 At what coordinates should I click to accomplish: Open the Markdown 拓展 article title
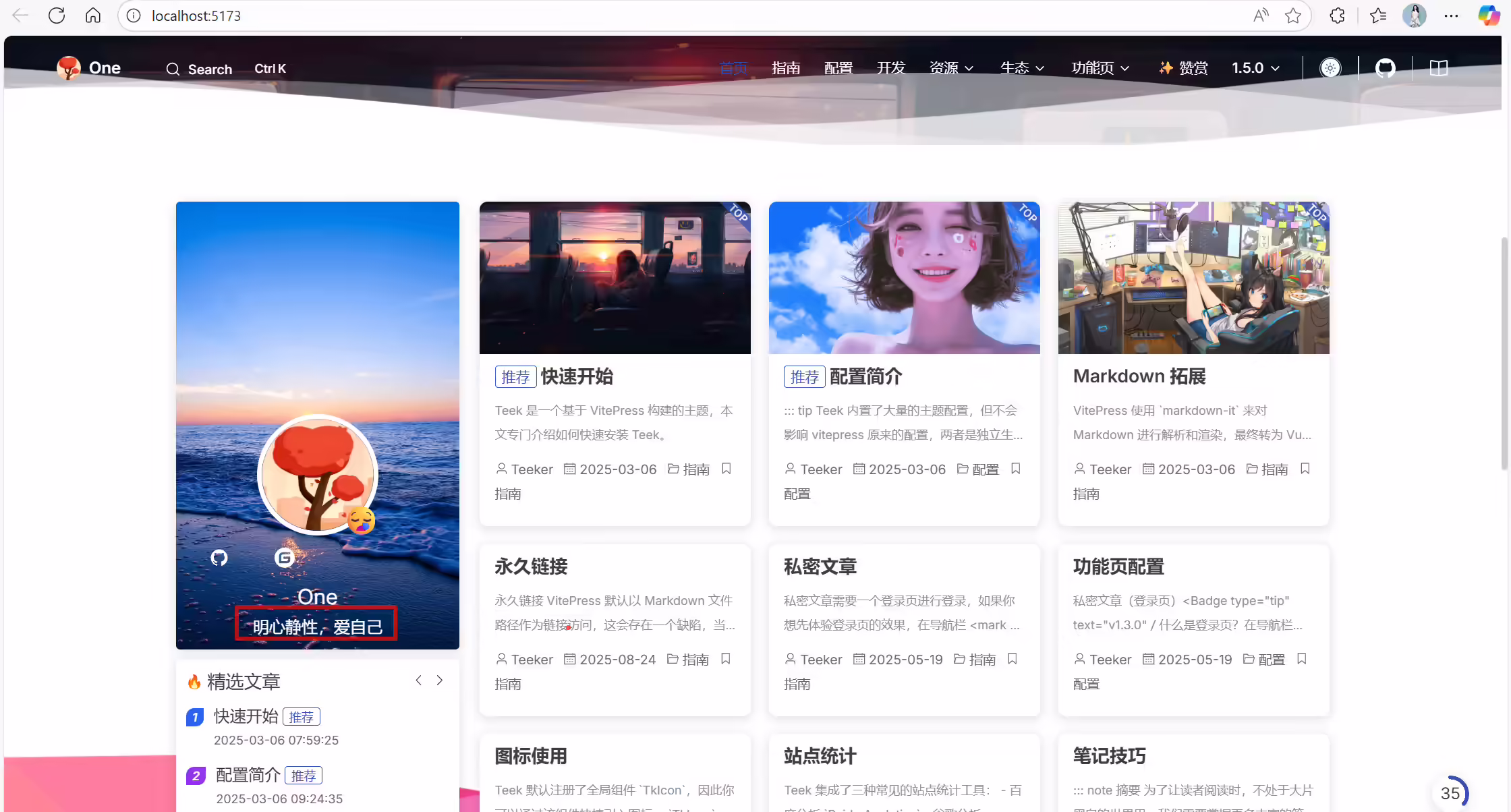(1139, 376)
